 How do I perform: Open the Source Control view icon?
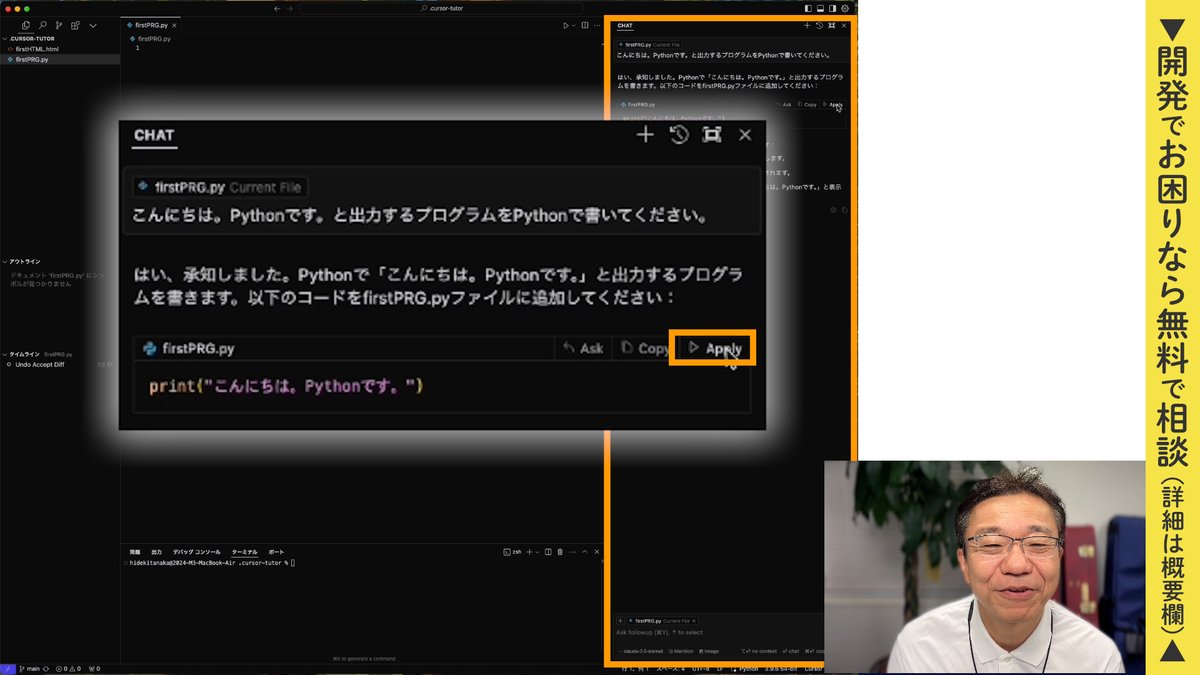58,25
